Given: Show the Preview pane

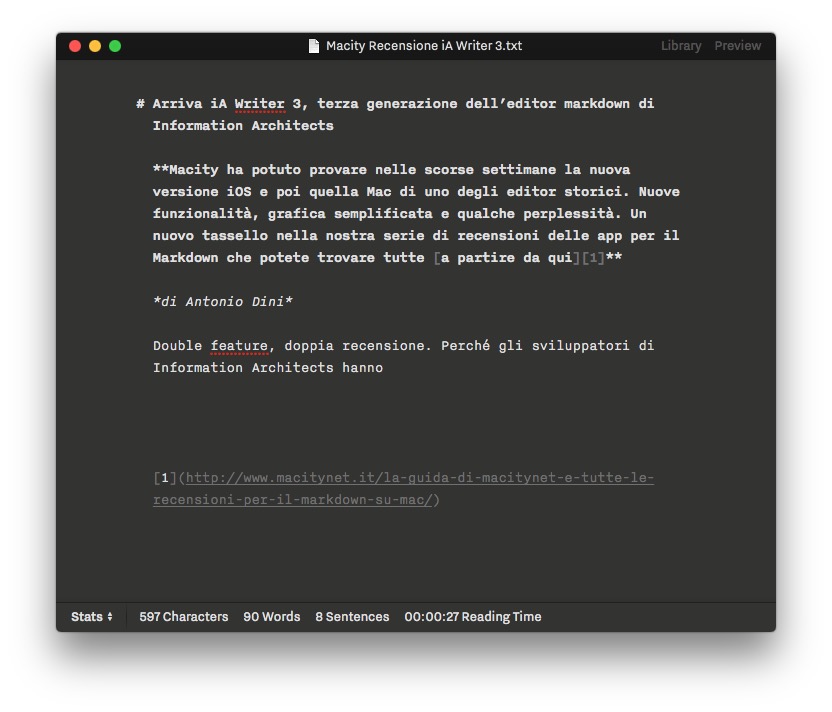Looking at the screenshot, I should 738,46.
